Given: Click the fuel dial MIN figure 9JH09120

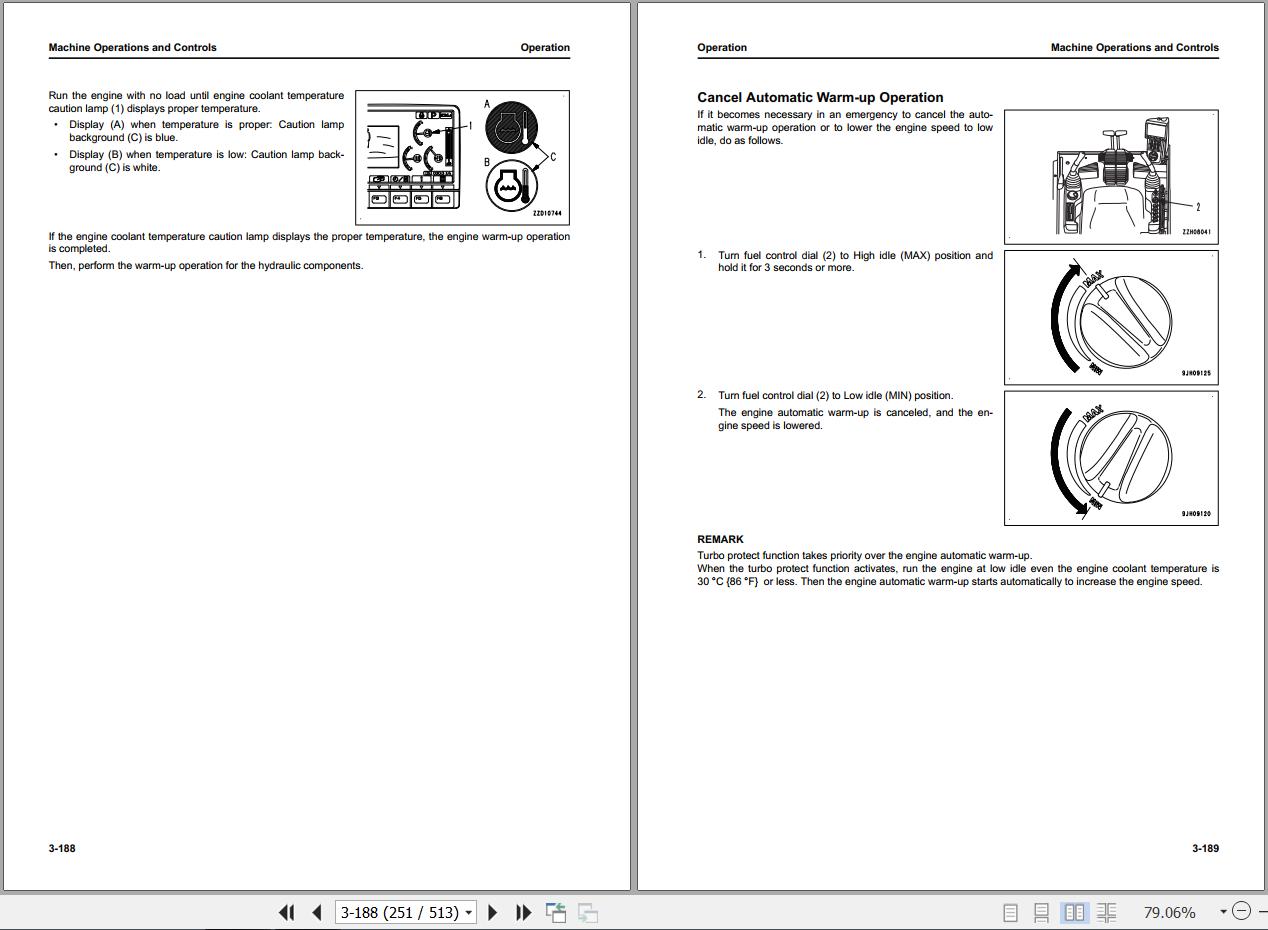Looking at the screenshot, I should pyautogui.click(x=1111, y=457).
